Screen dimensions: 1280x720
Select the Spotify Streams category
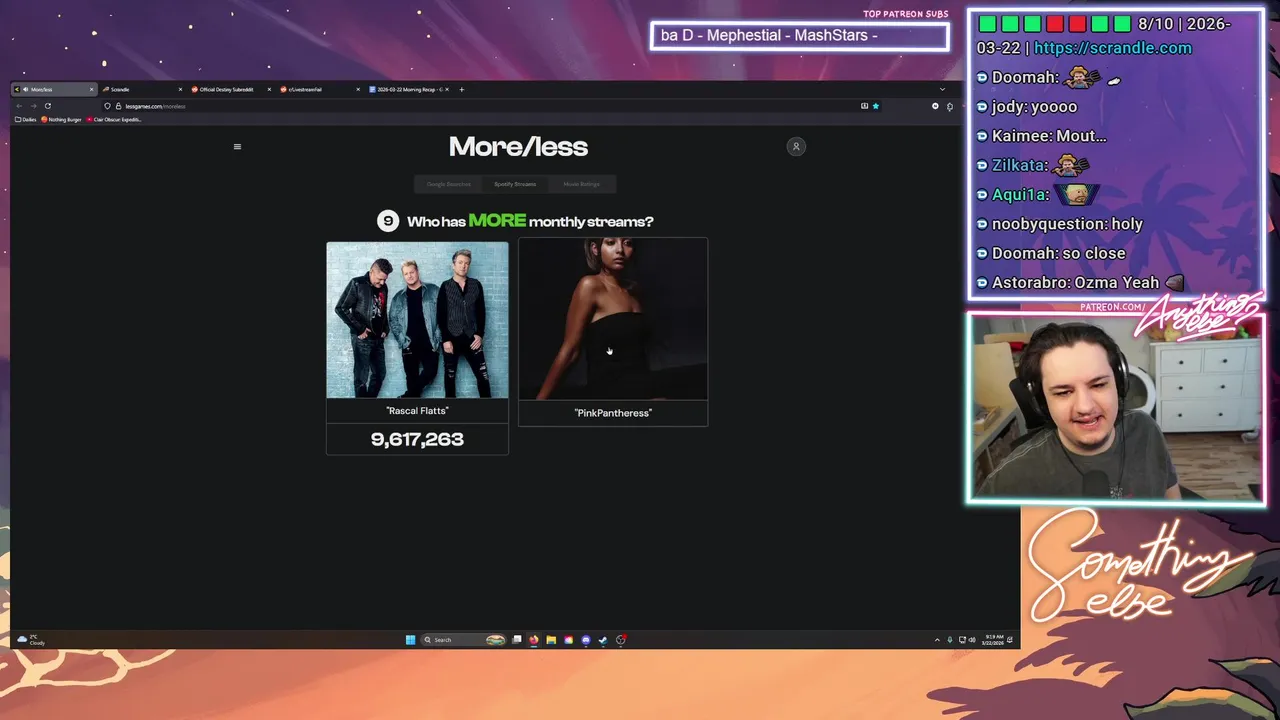pyautogui.click(x=515, y=184)
